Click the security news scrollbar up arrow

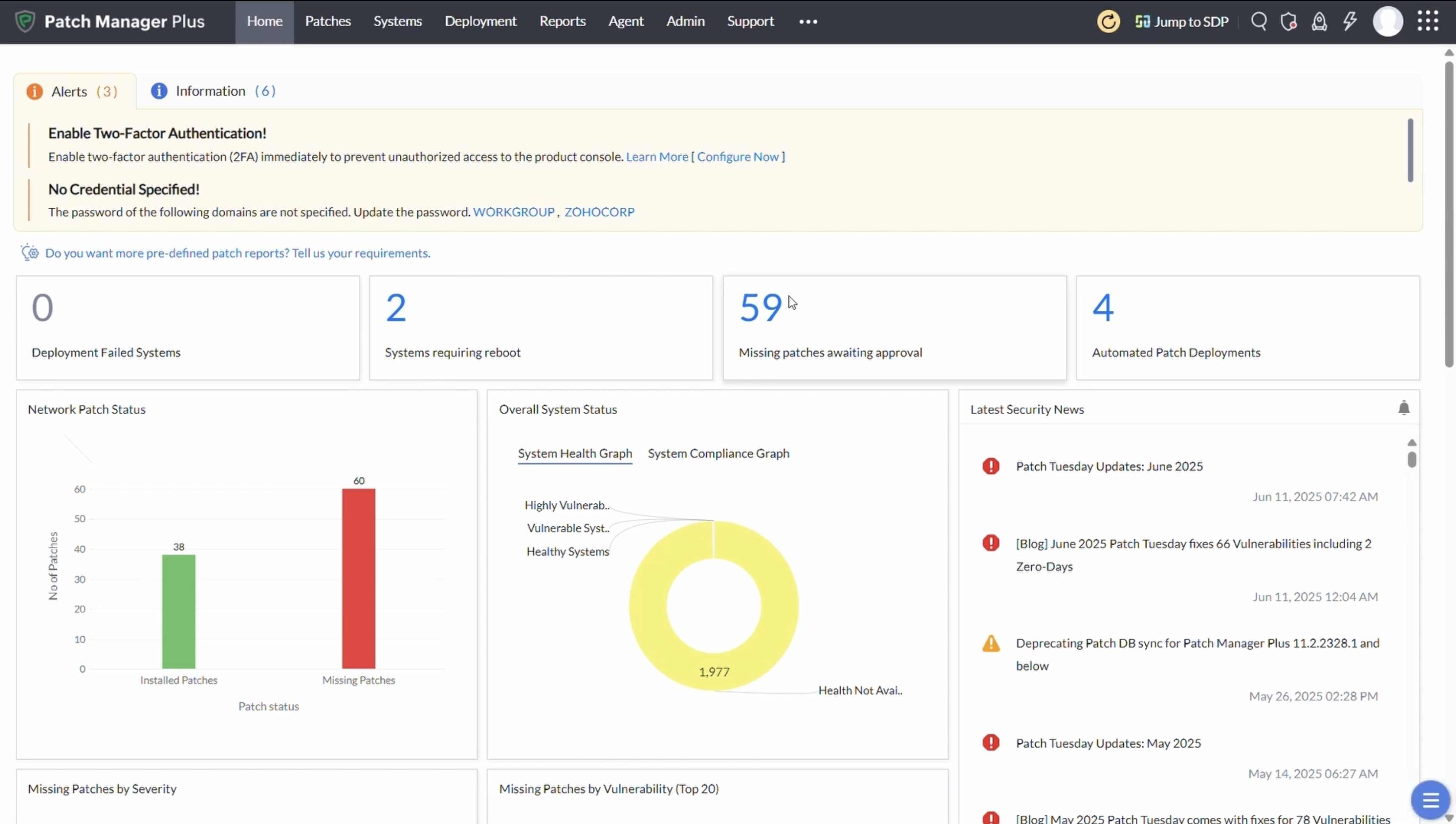pos(1411,443)
